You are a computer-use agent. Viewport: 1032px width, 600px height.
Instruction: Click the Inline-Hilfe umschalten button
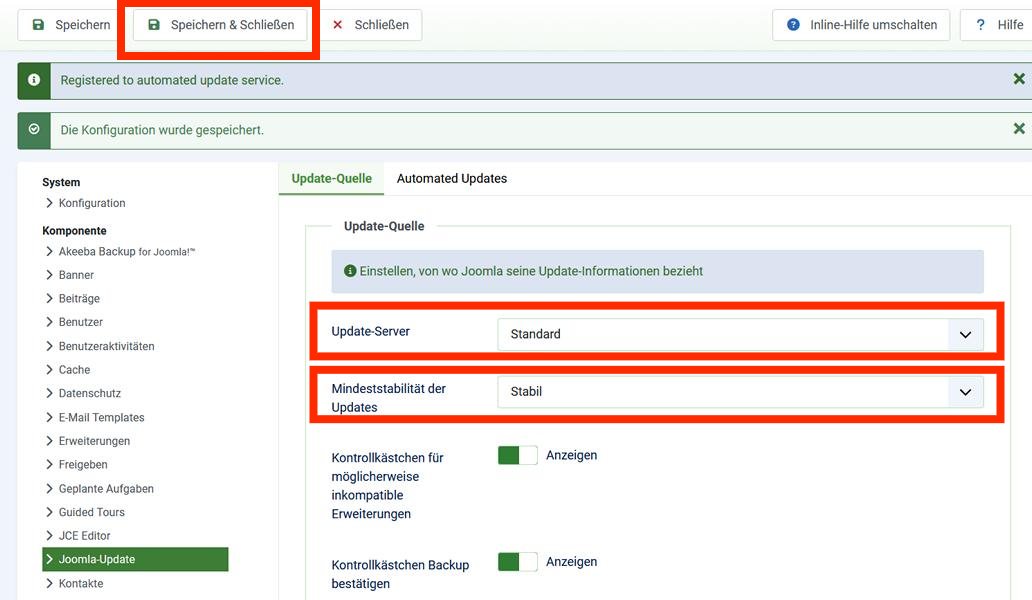point(860,25)
